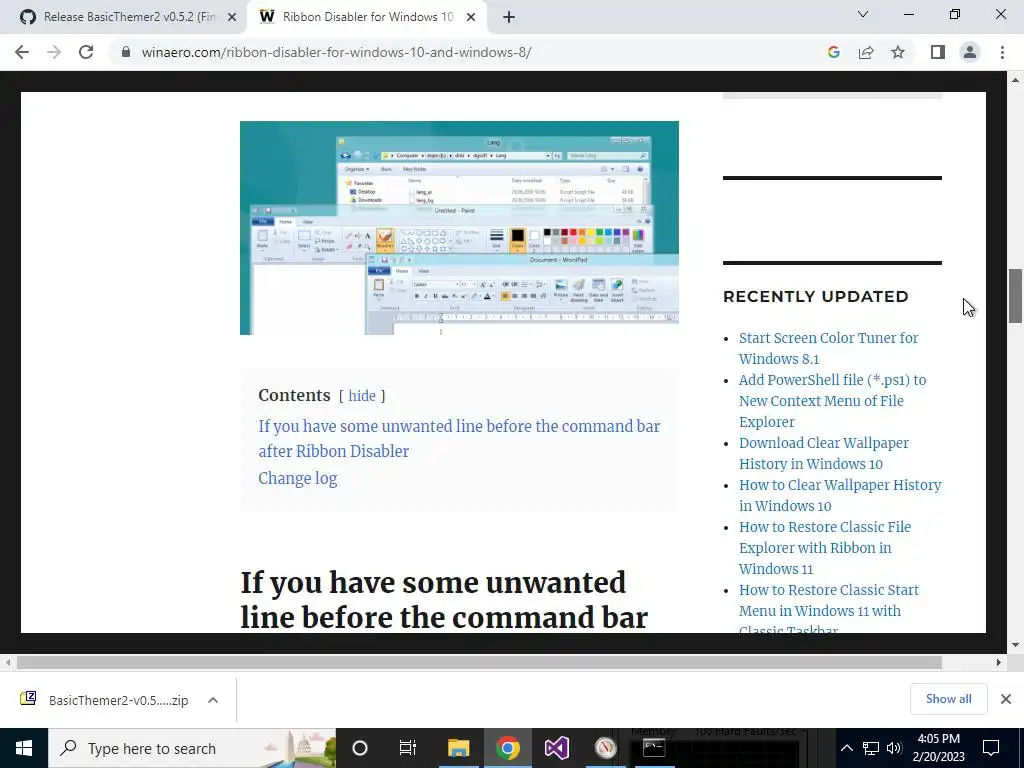The height and width of the screenshot is (768, 1024).
Task: Click the vertical scrollbar thumb
Action: coord(1015,295)
